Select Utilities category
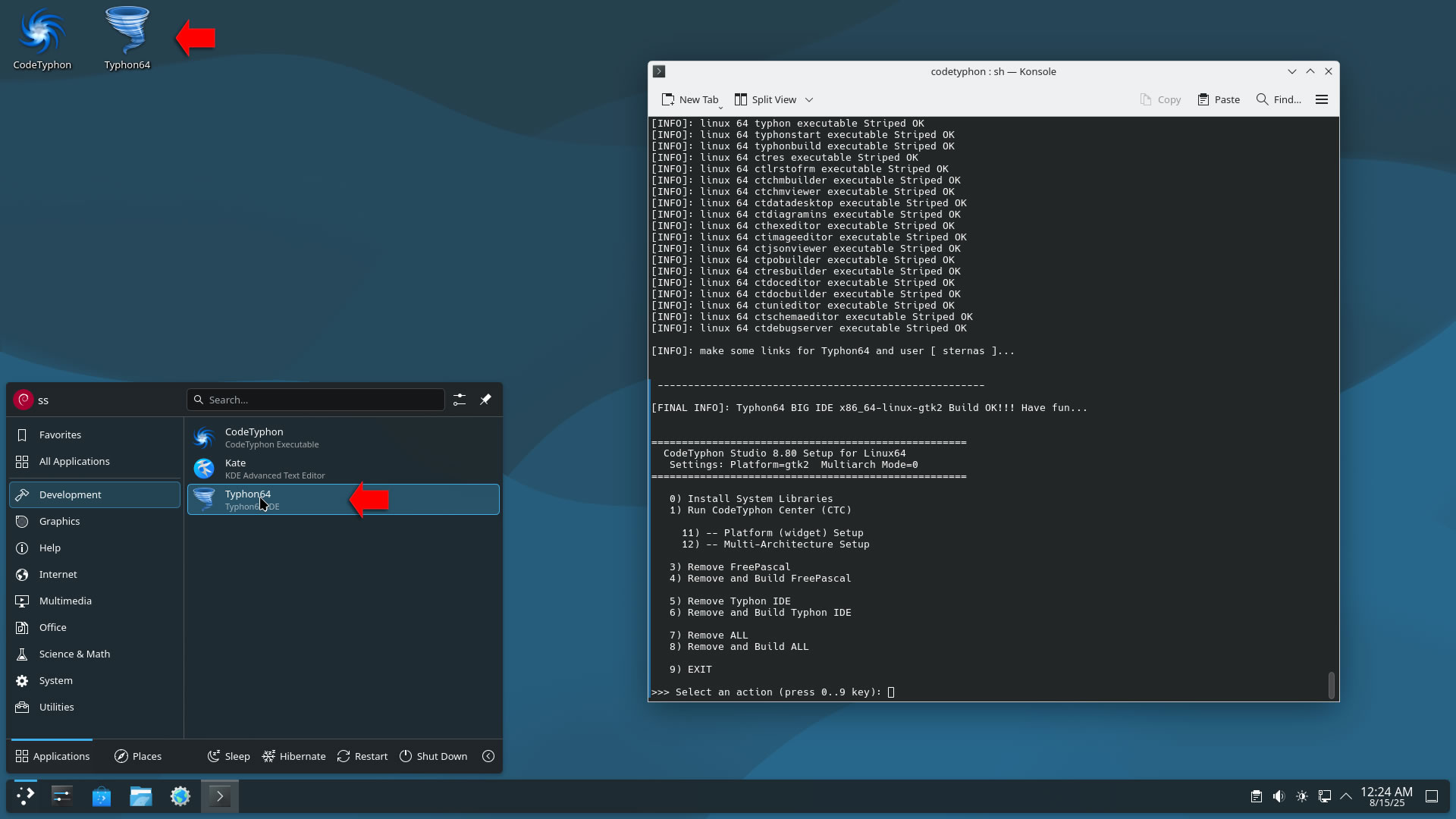Screen dimensions: 1456x819 tap(95, 707)
